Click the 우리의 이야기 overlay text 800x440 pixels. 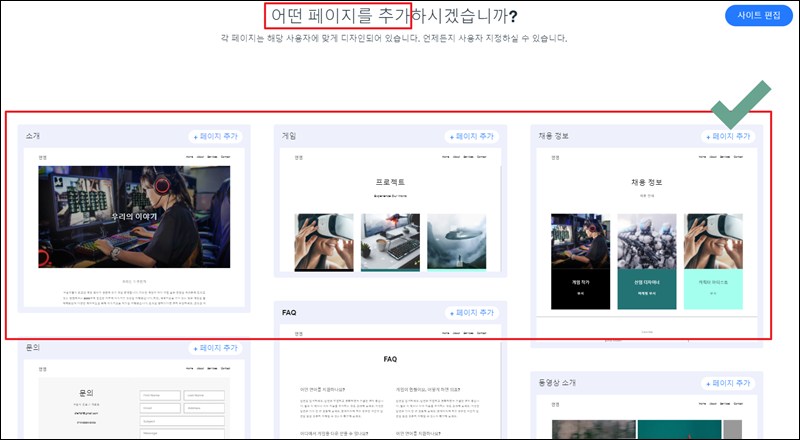coord(134,216)
